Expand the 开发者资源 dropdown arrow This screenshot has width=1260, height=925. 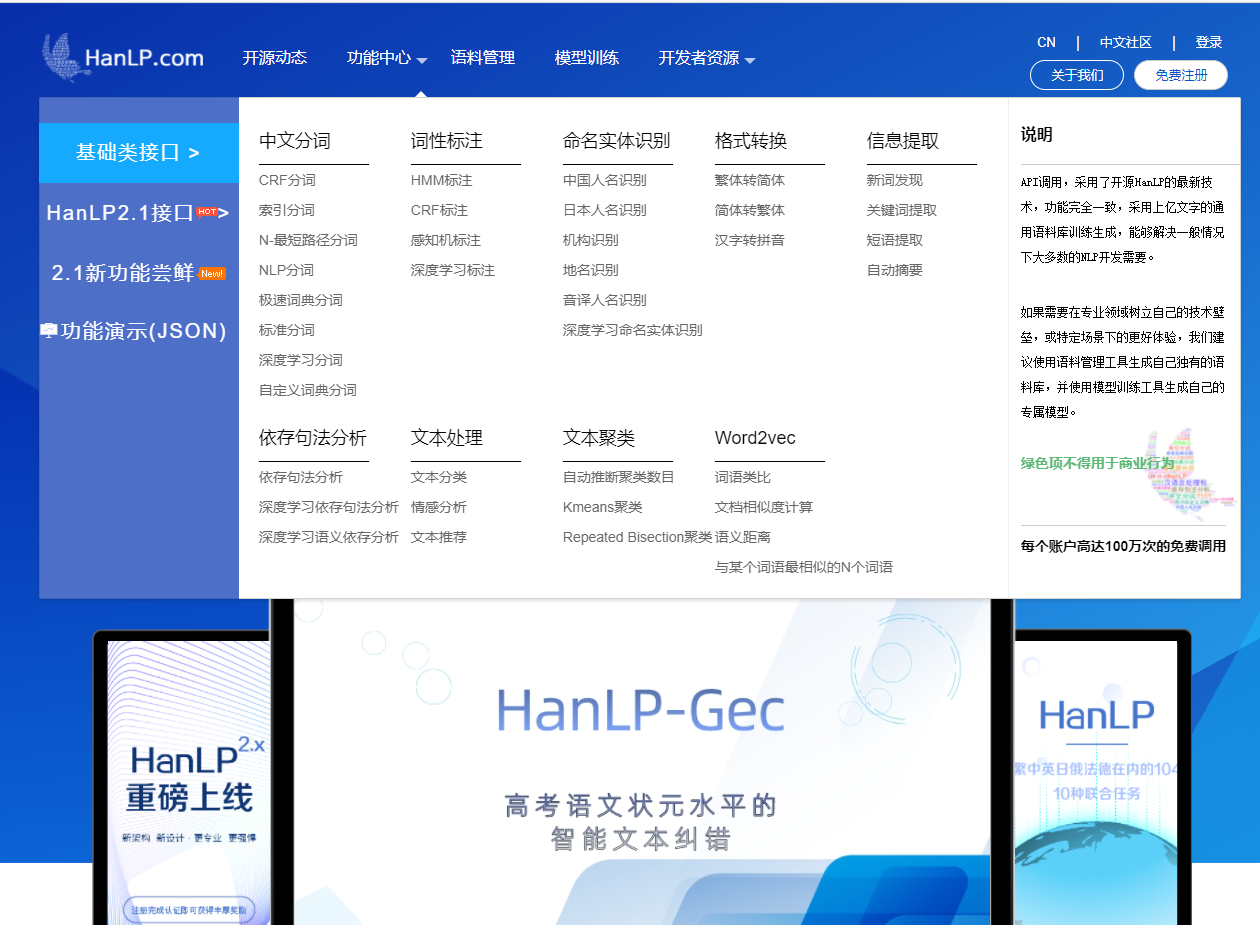click(x=750, y=60)
